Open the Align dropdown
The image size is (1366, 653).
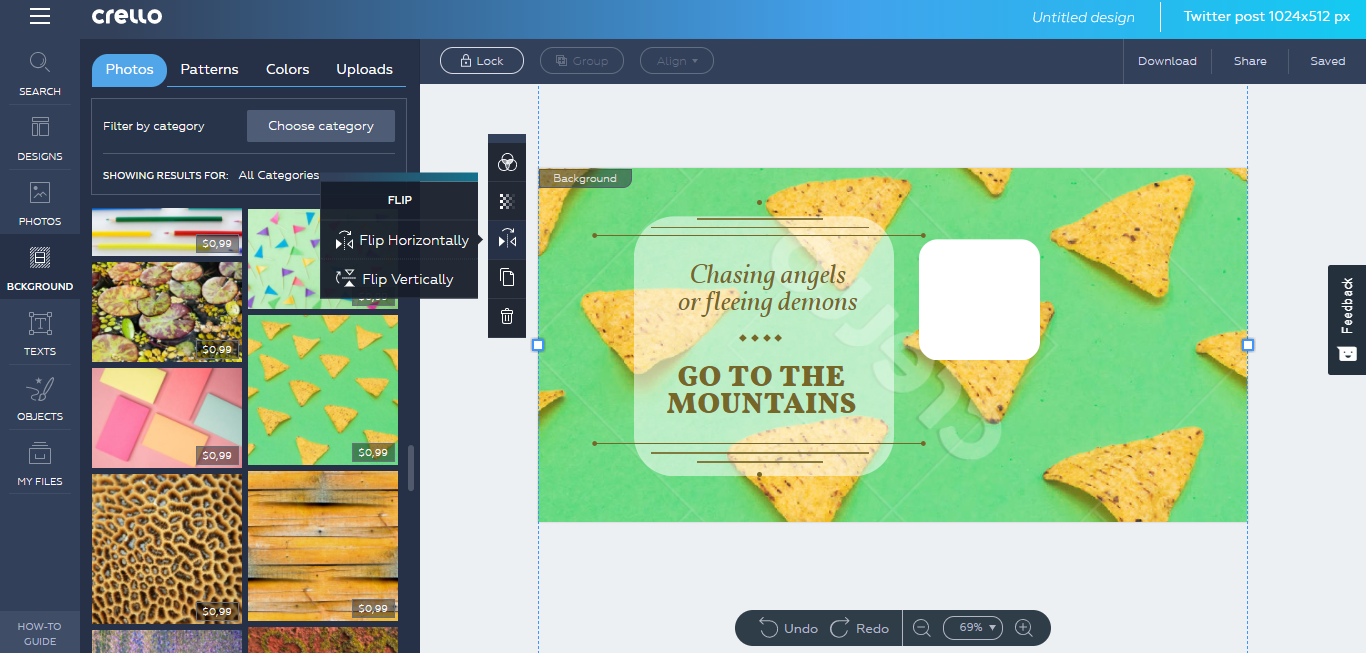[x=677, y=61]
